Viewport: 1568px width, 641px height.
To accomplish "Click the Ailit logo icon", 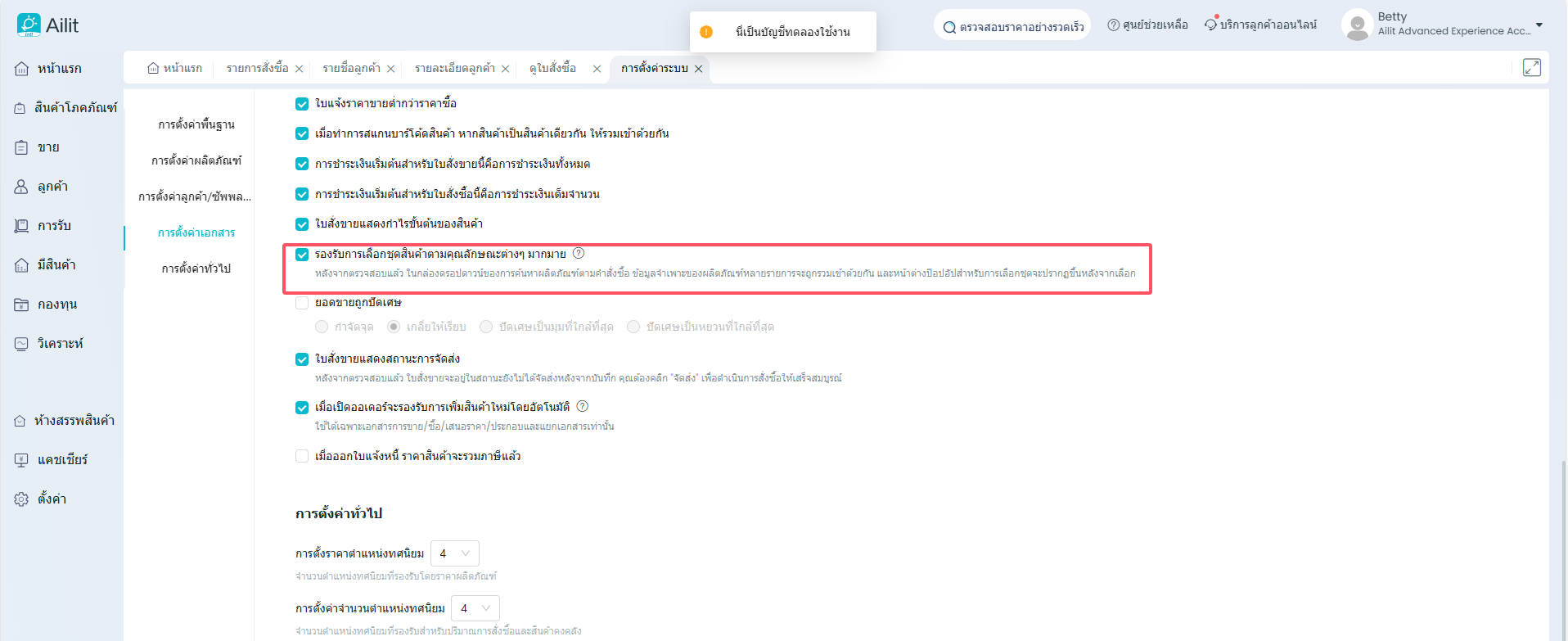I will (29, 25).
